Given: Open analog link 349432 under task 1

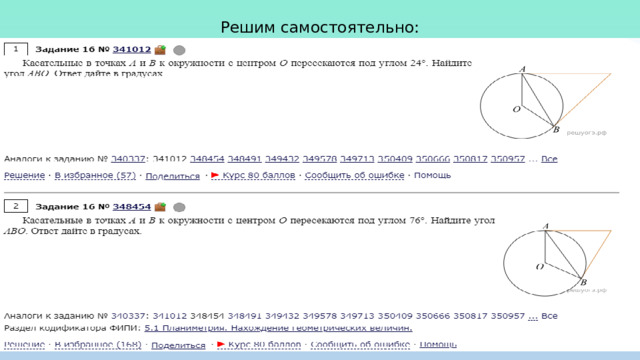Looking at the screenshot, I should [x=282, y=159].
